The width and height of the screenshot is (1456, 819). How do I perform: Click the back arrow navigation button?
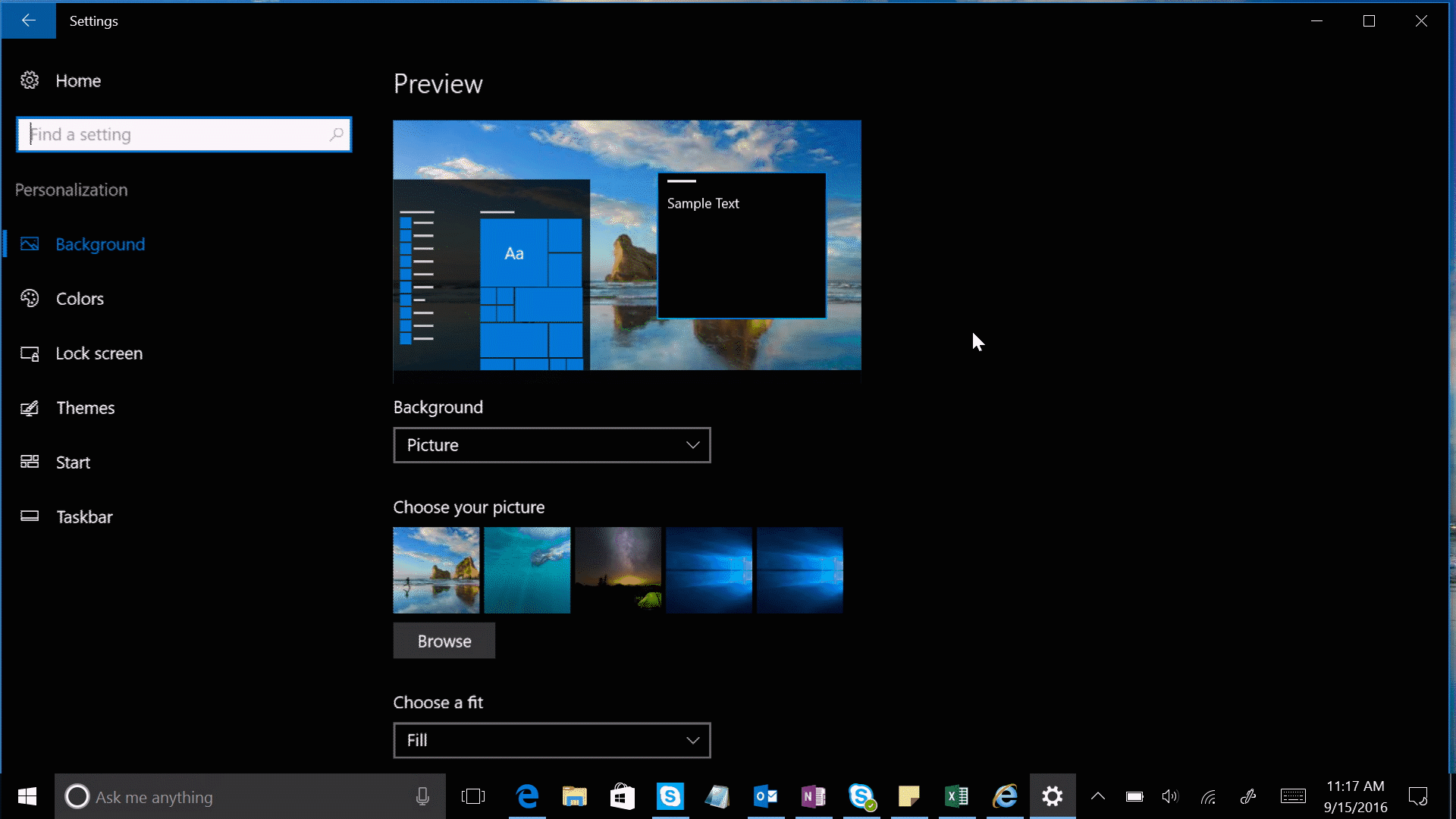click(x=29, y=19)
